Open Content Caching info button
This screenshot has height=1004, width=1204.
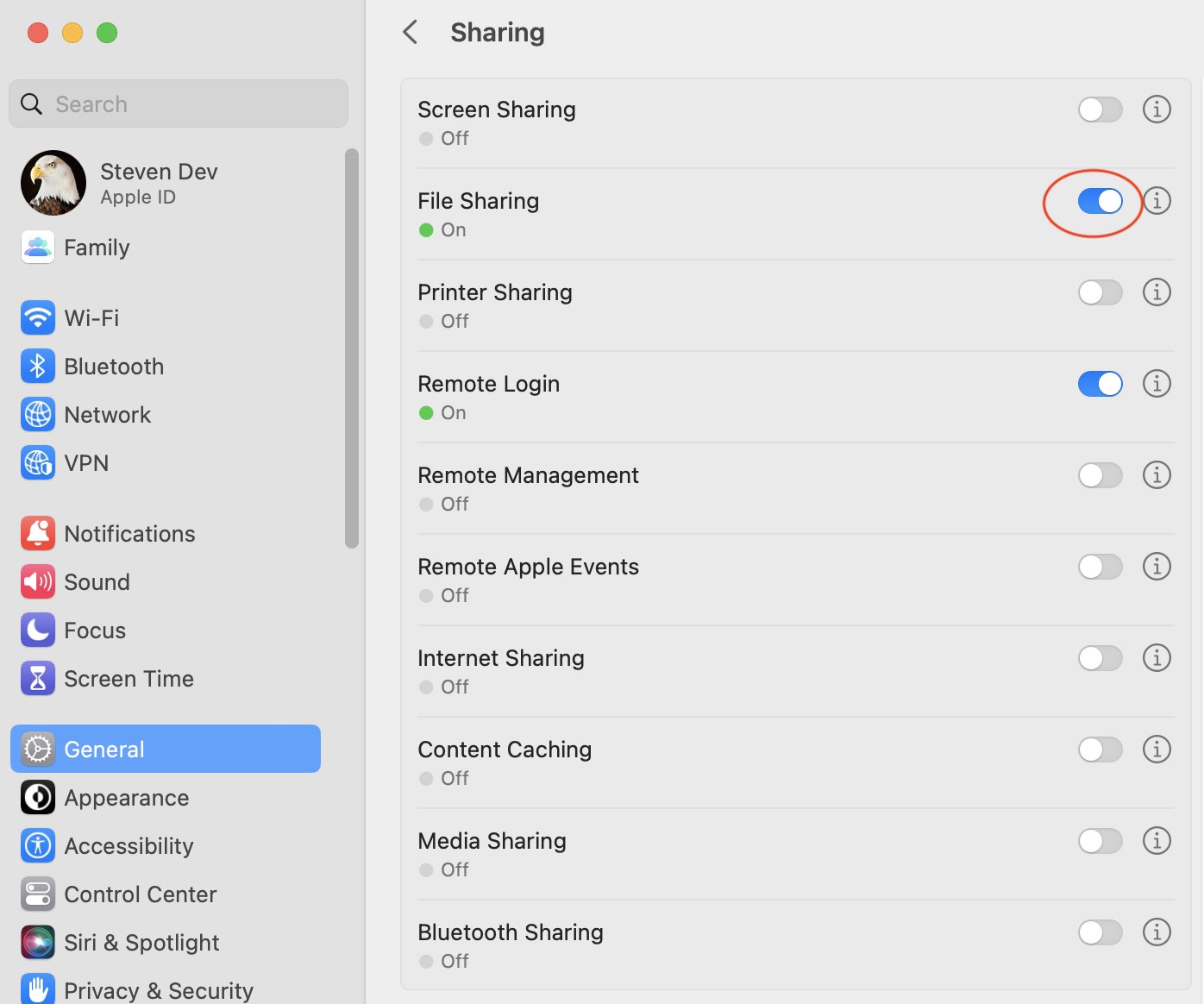coord(1157,750)
